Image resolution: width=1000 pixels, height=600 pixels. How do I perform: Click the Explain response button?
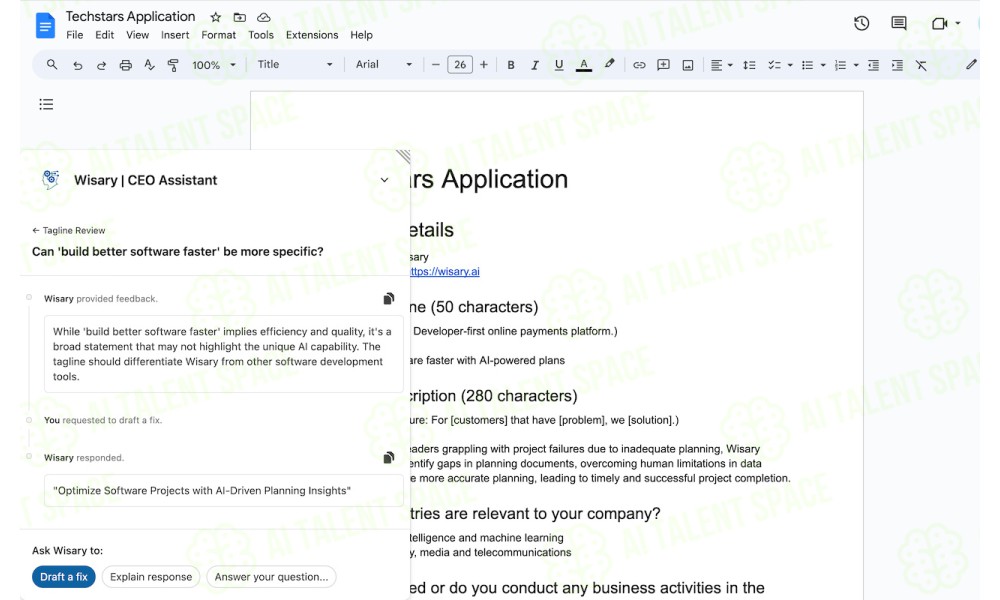[151, 577]
